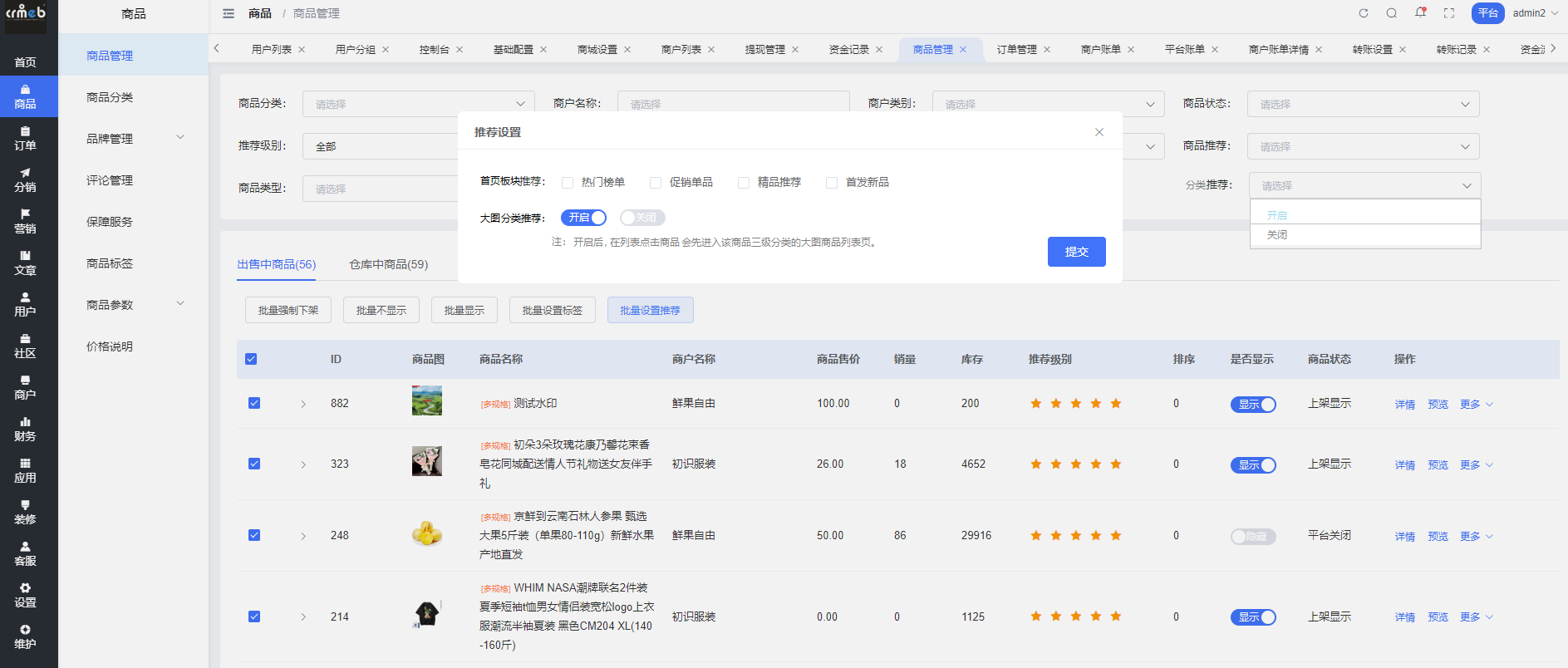Viewport: 1568px width, 668px height.
Task: Check the 首发新品 checkbox
Action: pos(832,183)
